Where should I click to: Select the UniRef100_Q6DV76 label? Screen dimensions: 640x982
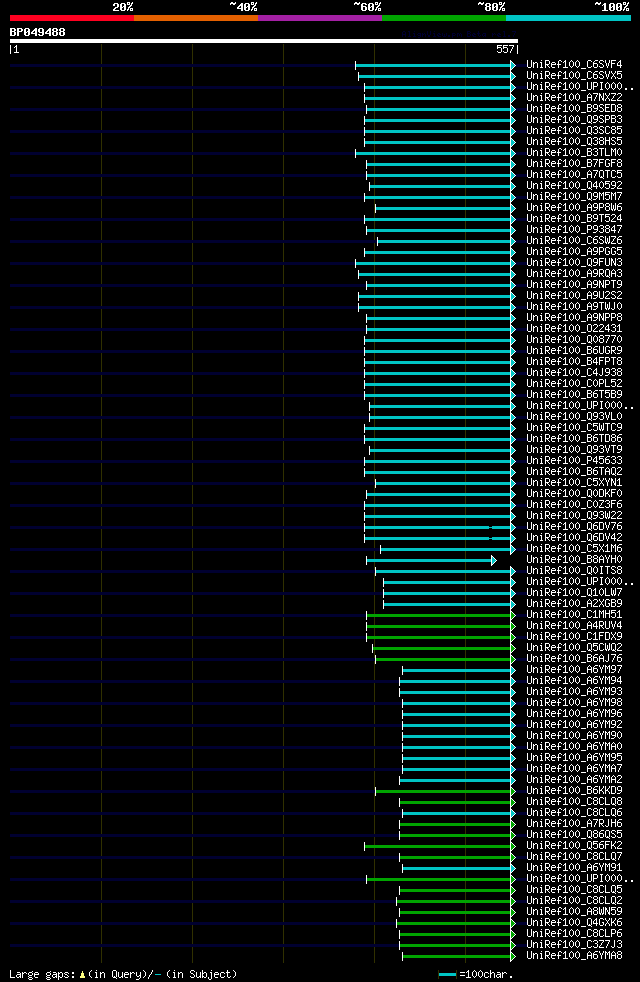click(x=574, y=527)
